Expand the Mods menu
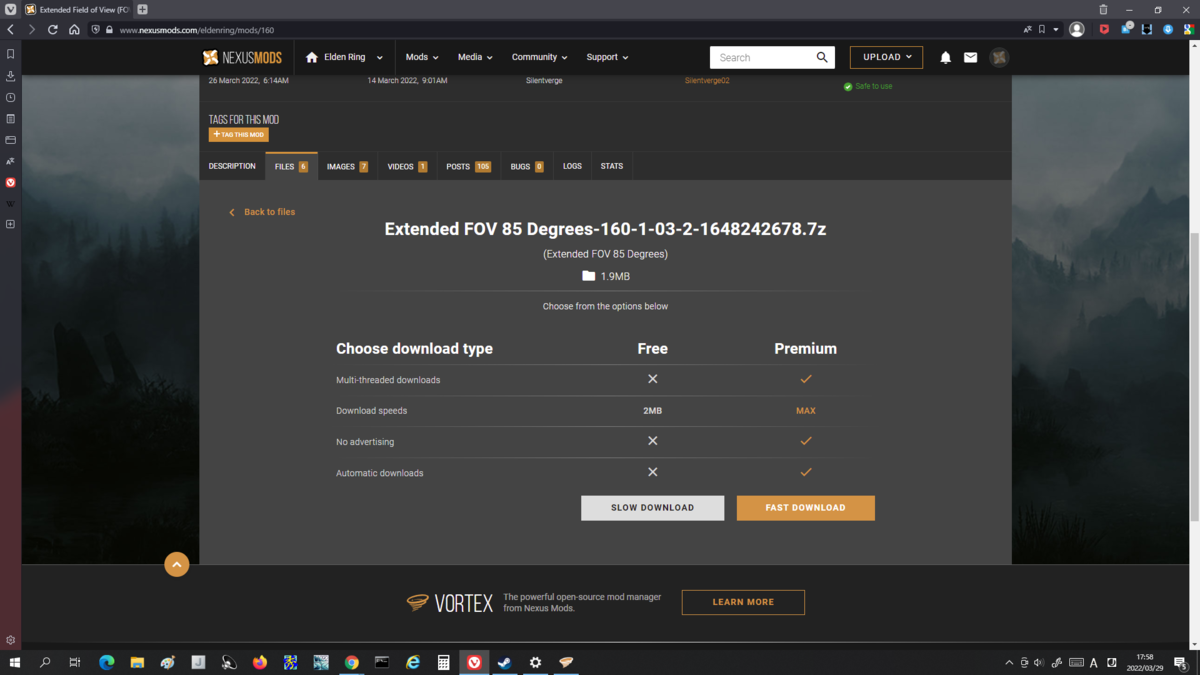The height and width of the screenshot is (675, 1200). (x=422, y=58)
